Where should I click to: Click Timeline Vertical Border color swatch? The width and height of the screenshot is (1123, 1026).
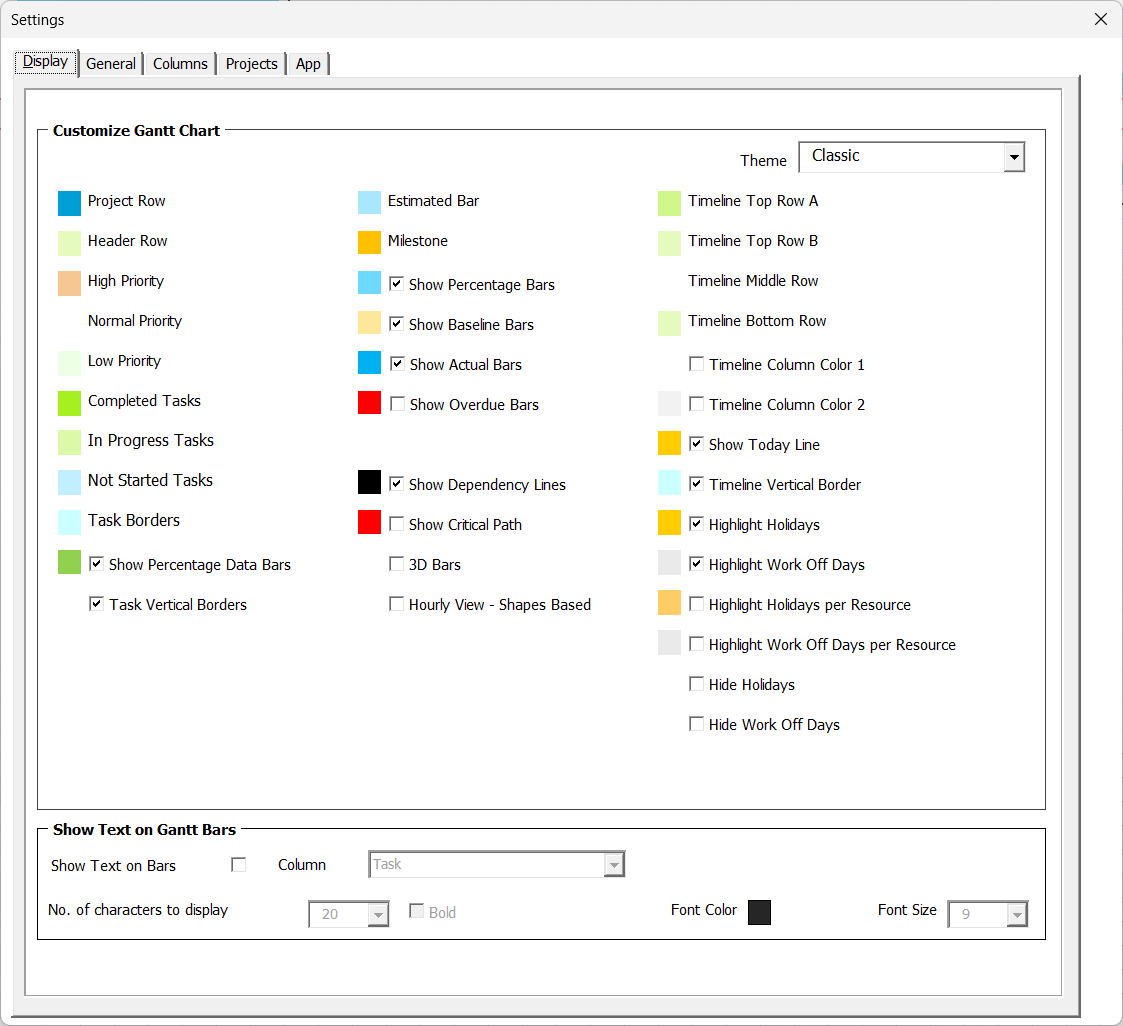click(670, 483)
